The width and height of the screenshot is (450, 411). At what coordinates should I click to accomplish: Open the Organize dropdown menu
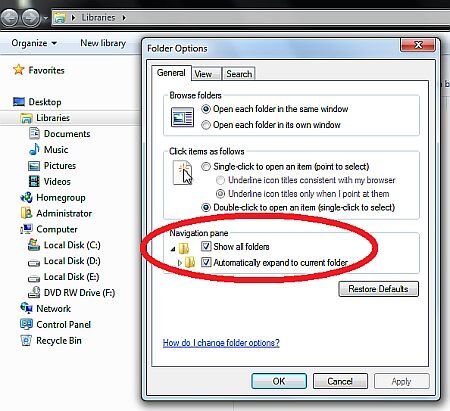[34, 43]
